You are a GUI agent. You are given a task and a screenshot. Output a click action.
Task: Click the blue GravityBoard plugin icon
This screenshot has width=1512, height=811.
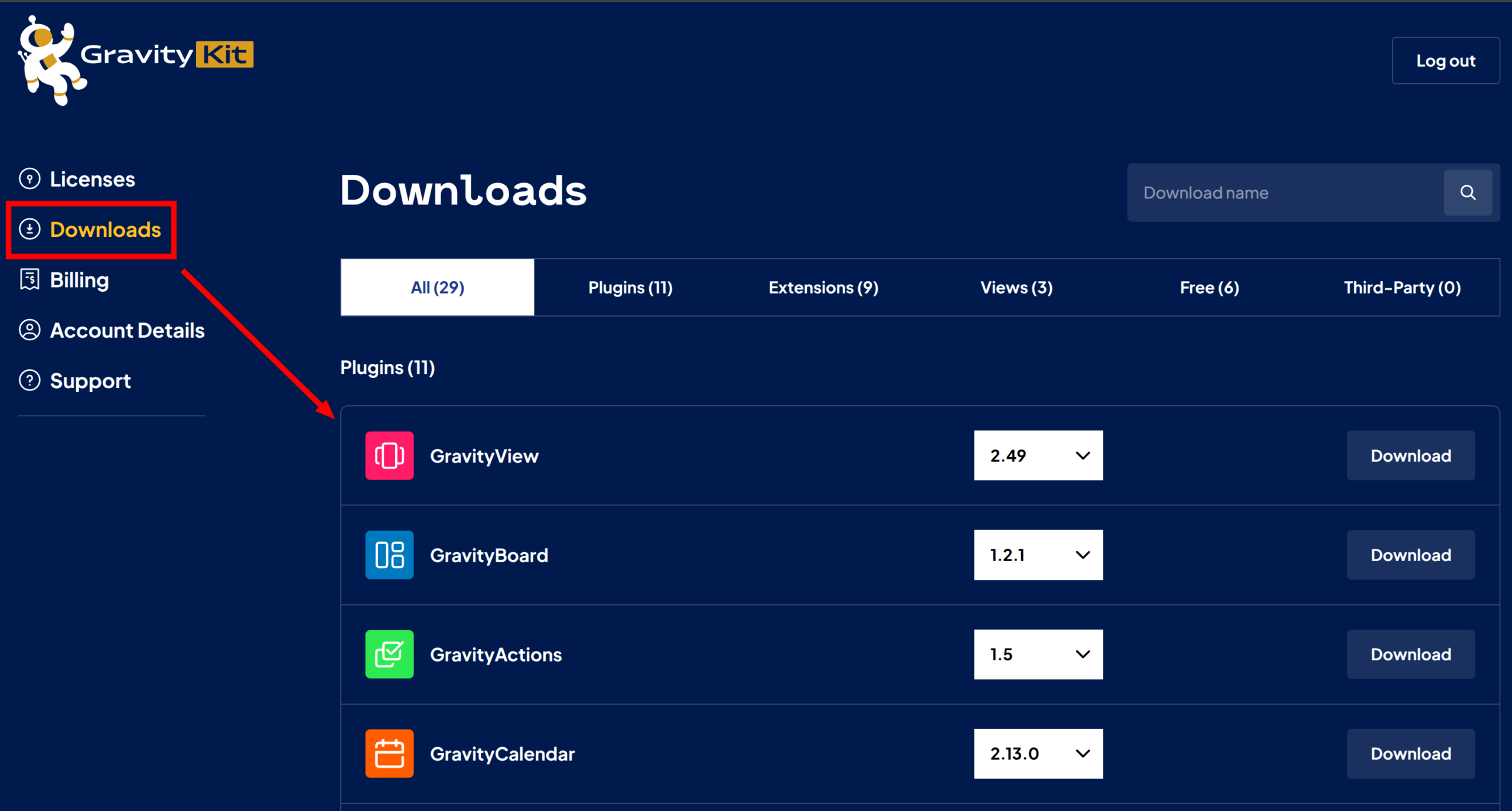389,555
